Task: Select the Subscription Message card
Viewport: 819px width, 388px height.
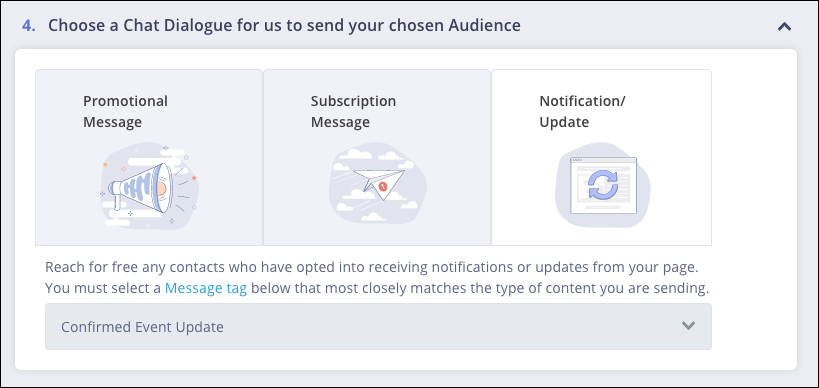Action: point(377,157)
